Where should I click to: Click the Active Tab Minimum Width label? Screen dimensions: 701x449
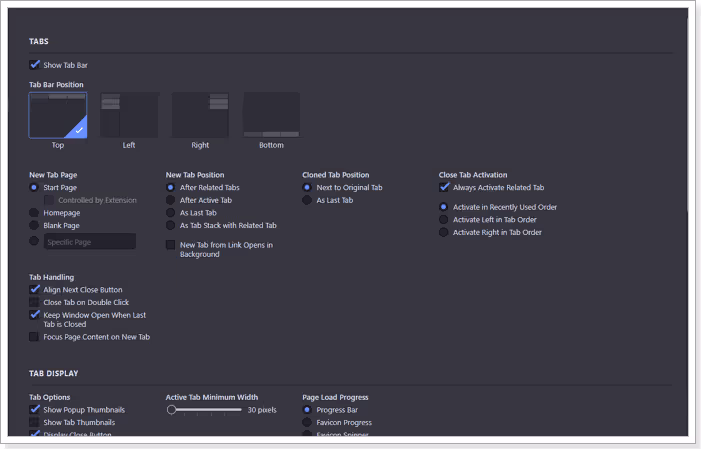coord(212,397)
